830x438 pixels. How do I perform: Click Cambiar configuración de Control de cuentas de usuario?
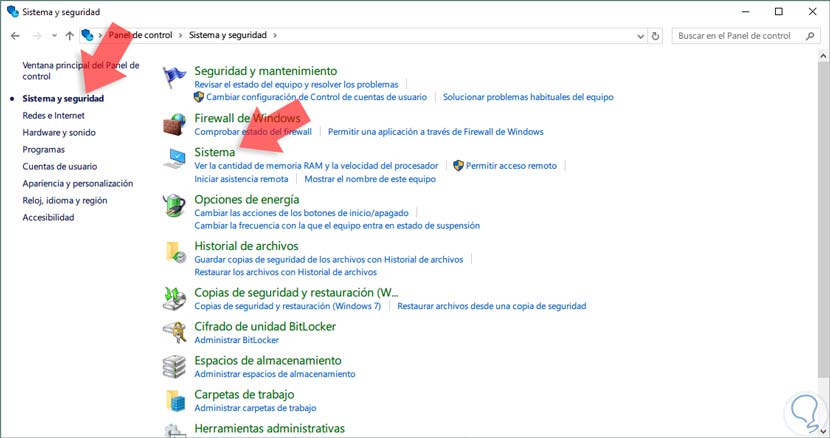click(317, 97)
